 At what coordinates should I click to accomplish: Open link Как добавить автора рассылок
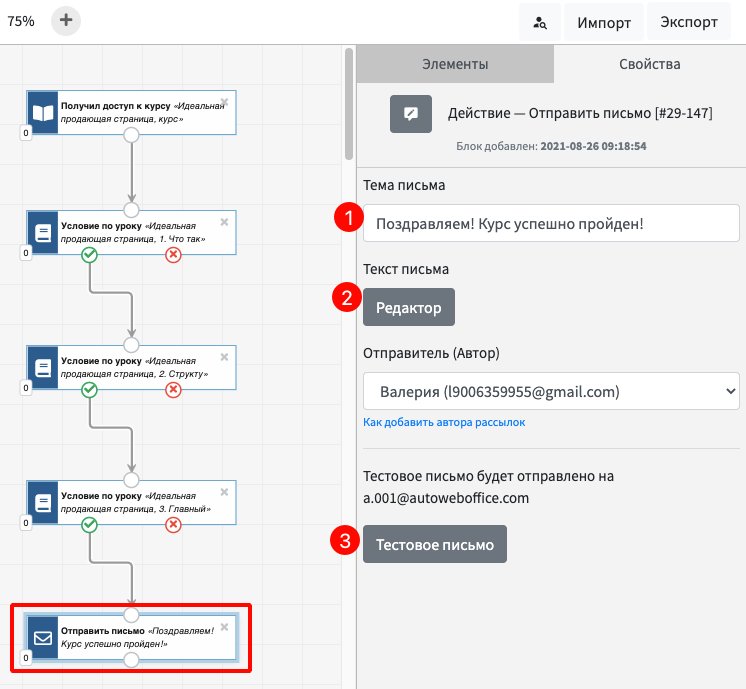point(444,422)
